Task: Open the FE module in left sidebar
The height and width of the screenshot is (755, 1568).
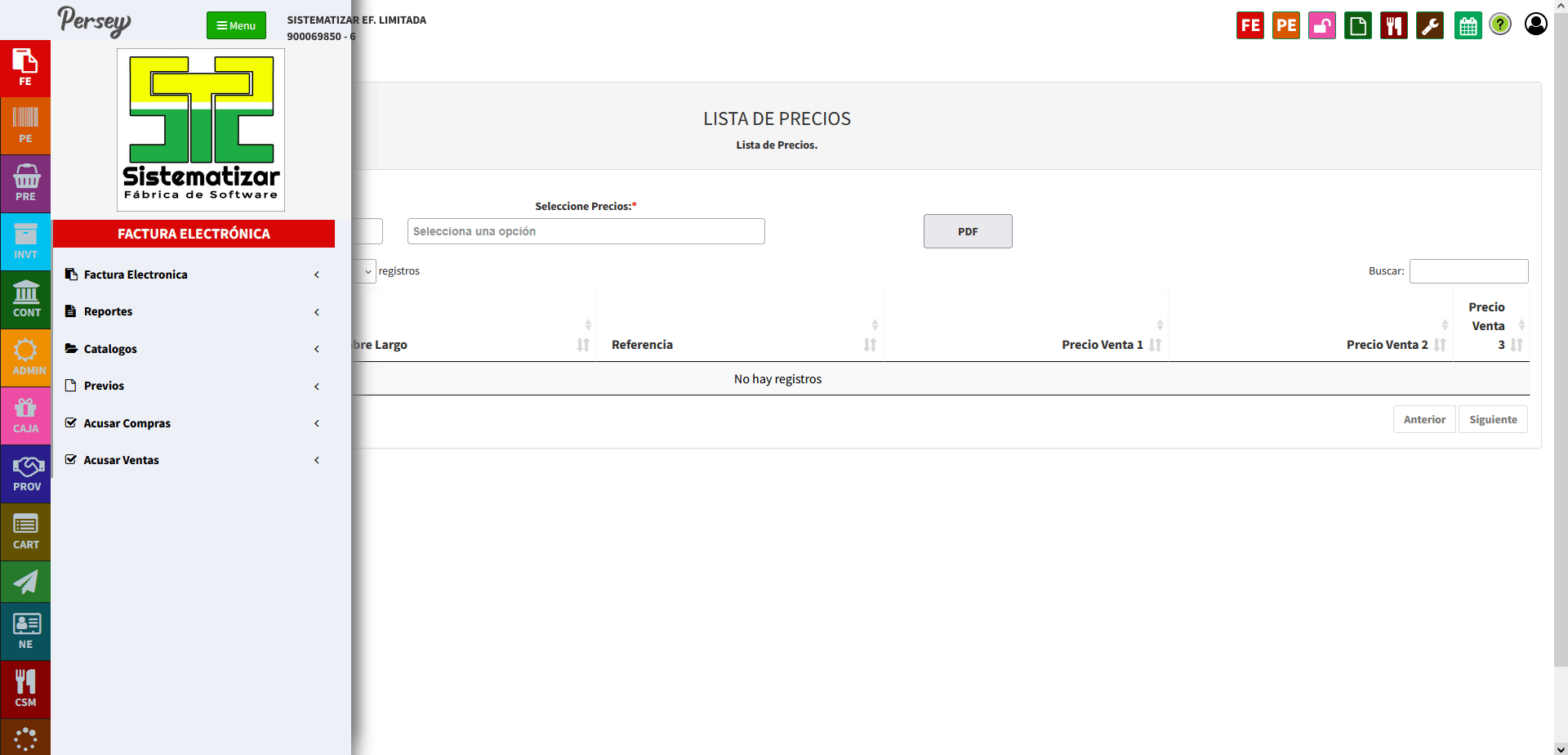Action: (25, 69)
